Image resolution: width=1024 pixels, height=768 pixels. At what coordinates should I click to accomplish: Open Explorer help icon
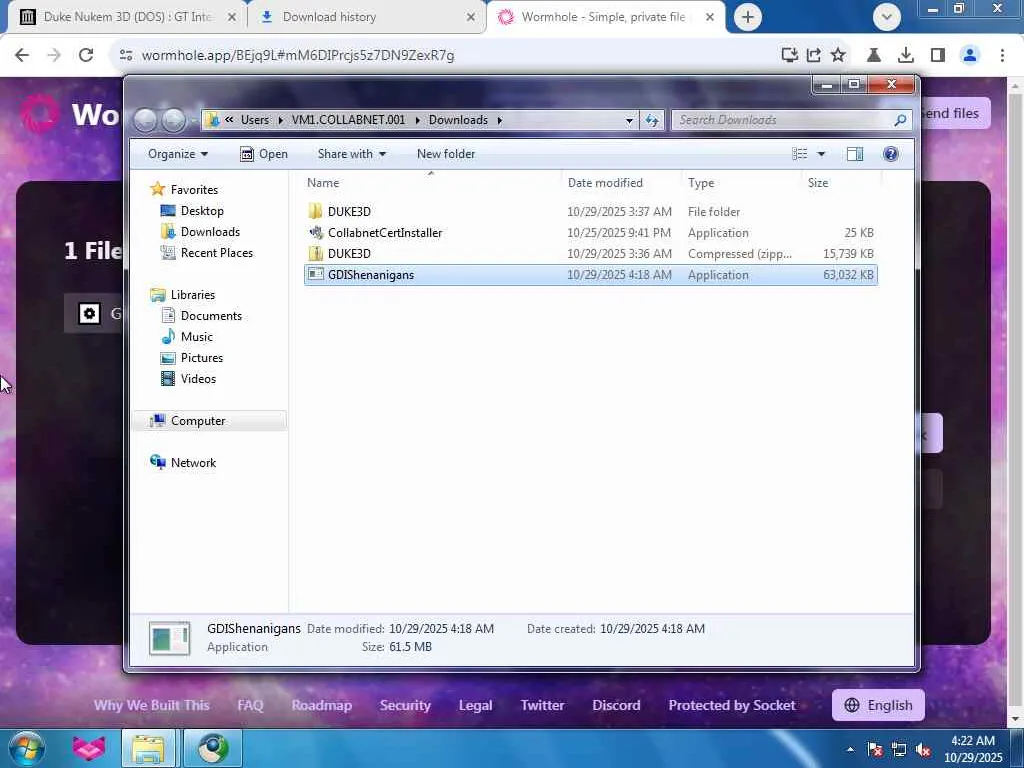click(890, 154)
